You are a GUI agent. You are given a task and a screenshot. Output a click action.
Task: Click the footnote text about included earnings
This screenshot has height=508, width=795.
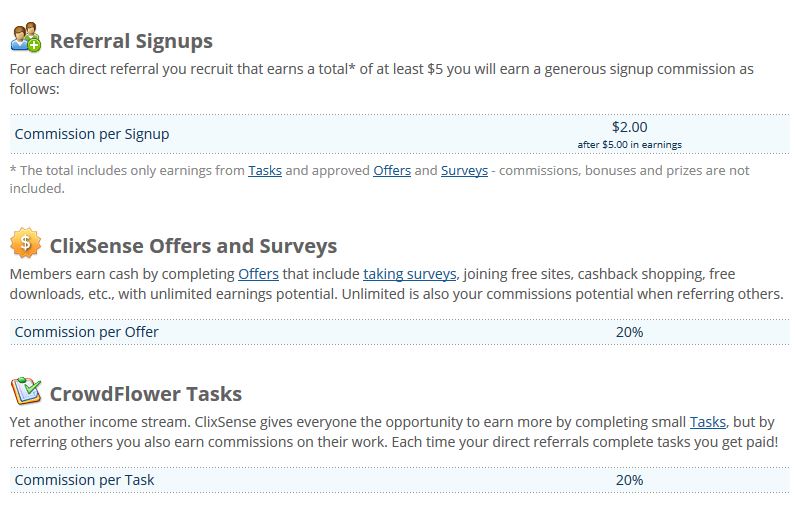[x=379, y=179]
